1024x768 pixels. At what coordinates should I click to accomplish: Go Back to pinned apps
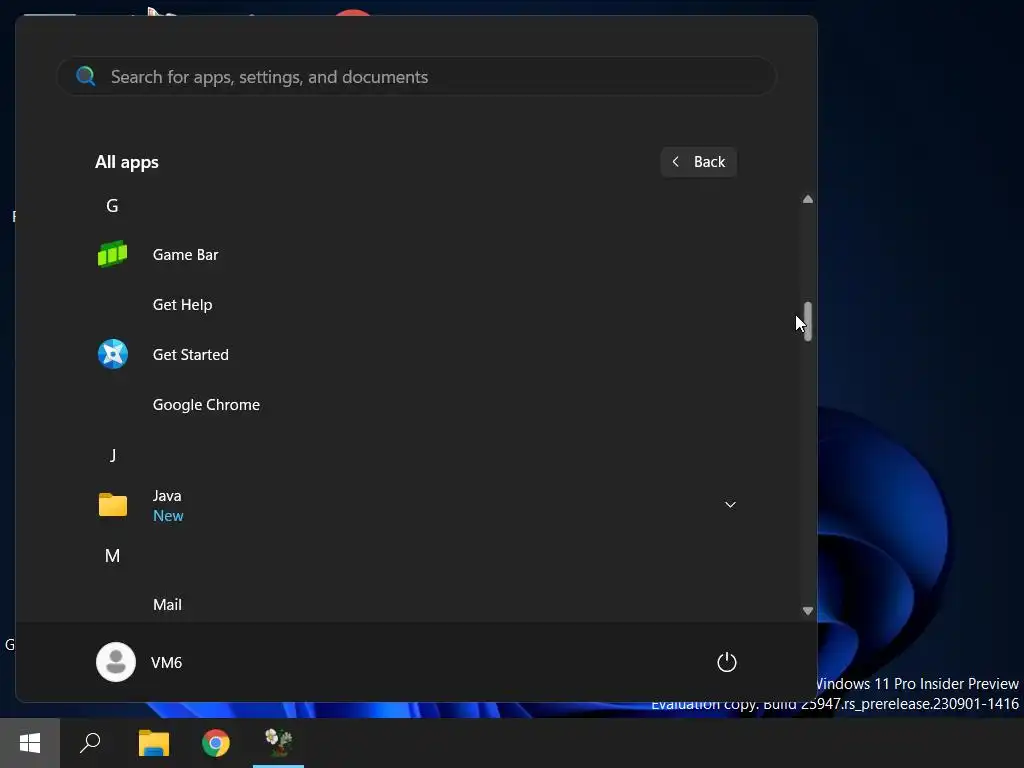click(x=699, y=162)
